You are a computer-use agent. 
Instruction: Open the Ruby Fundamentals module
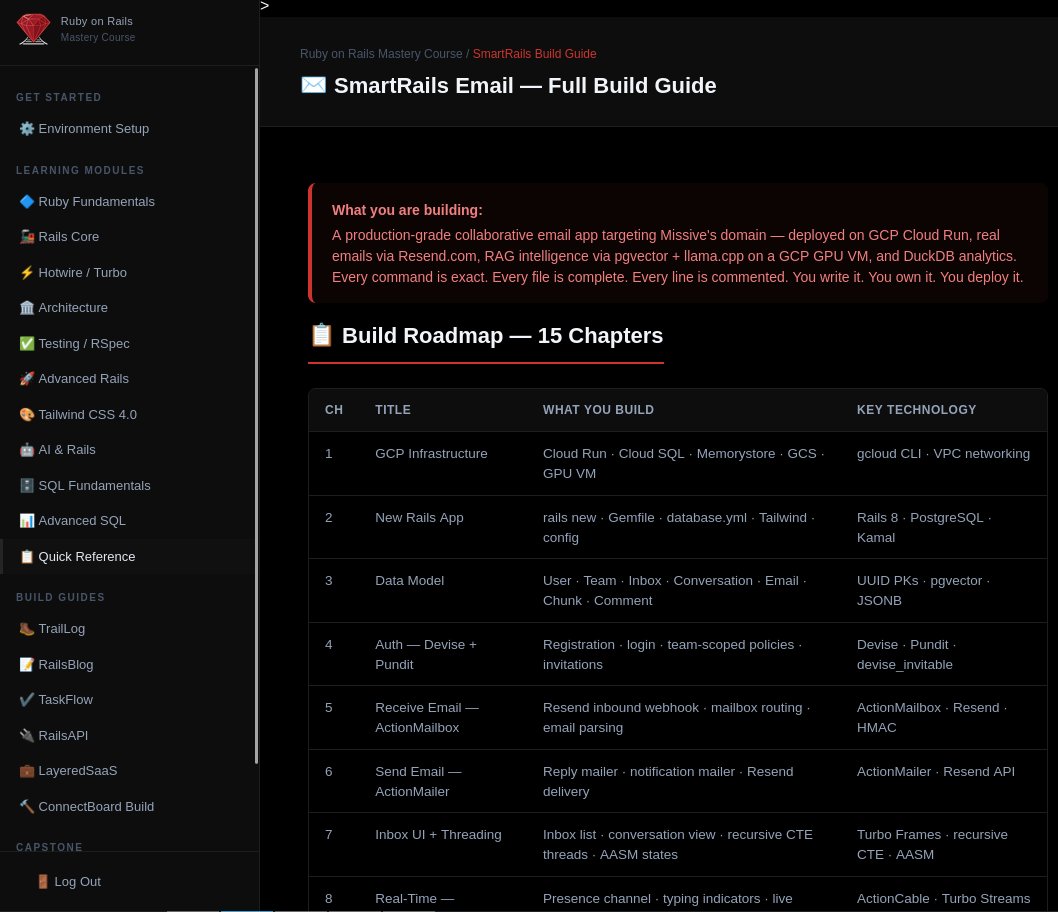(x=128, y=202)
